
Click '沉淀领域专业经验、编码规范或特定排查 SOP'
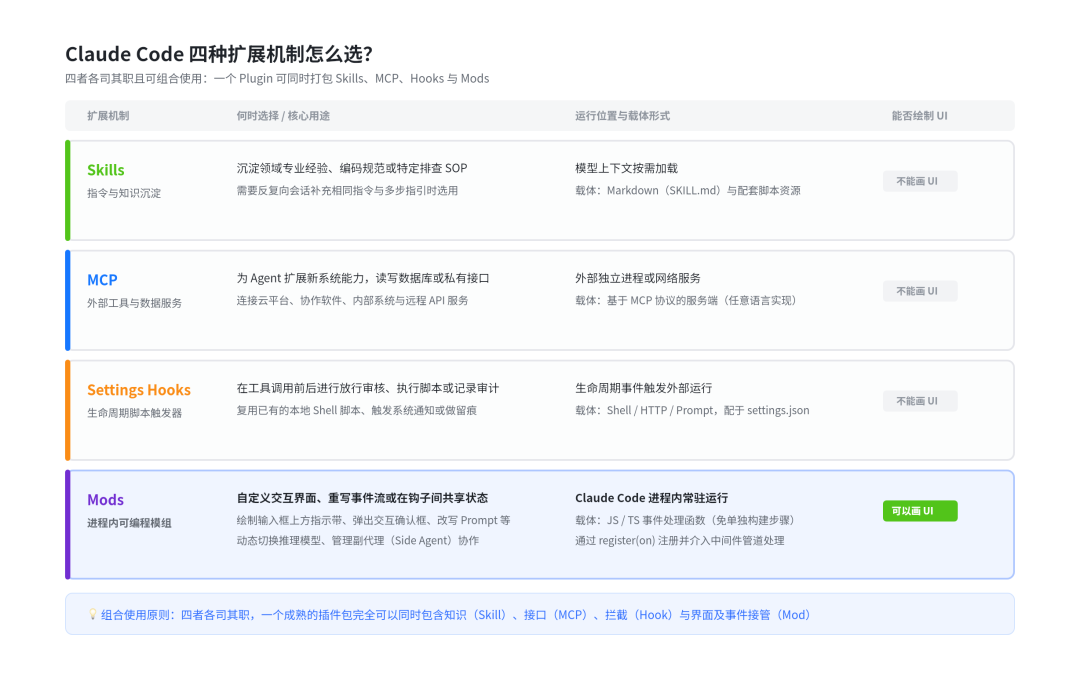pos(352,168)
